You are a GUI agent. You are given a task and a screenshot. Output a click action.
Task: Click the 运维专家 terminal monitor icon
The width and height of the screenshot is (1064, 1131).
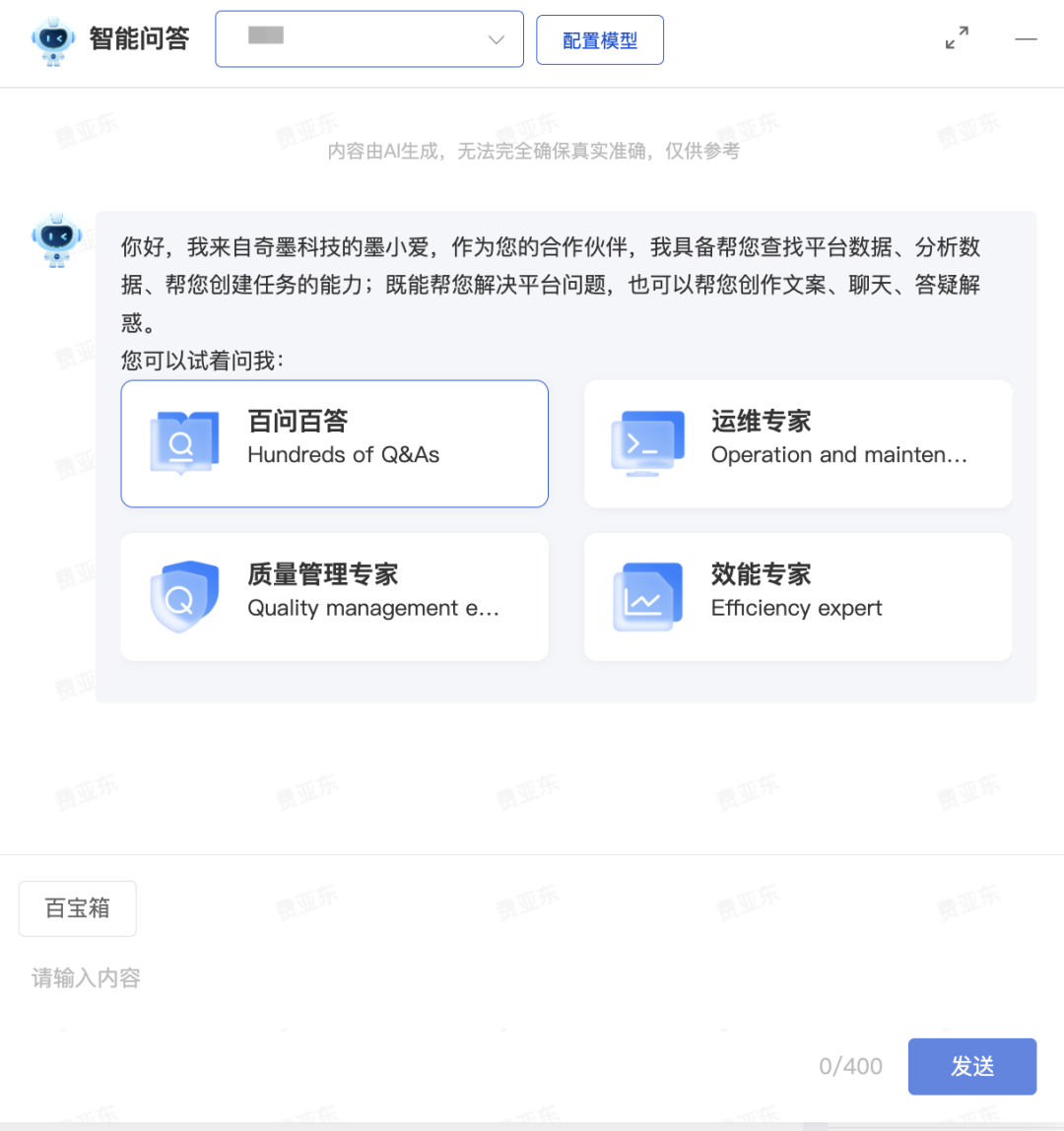(648, 443)
